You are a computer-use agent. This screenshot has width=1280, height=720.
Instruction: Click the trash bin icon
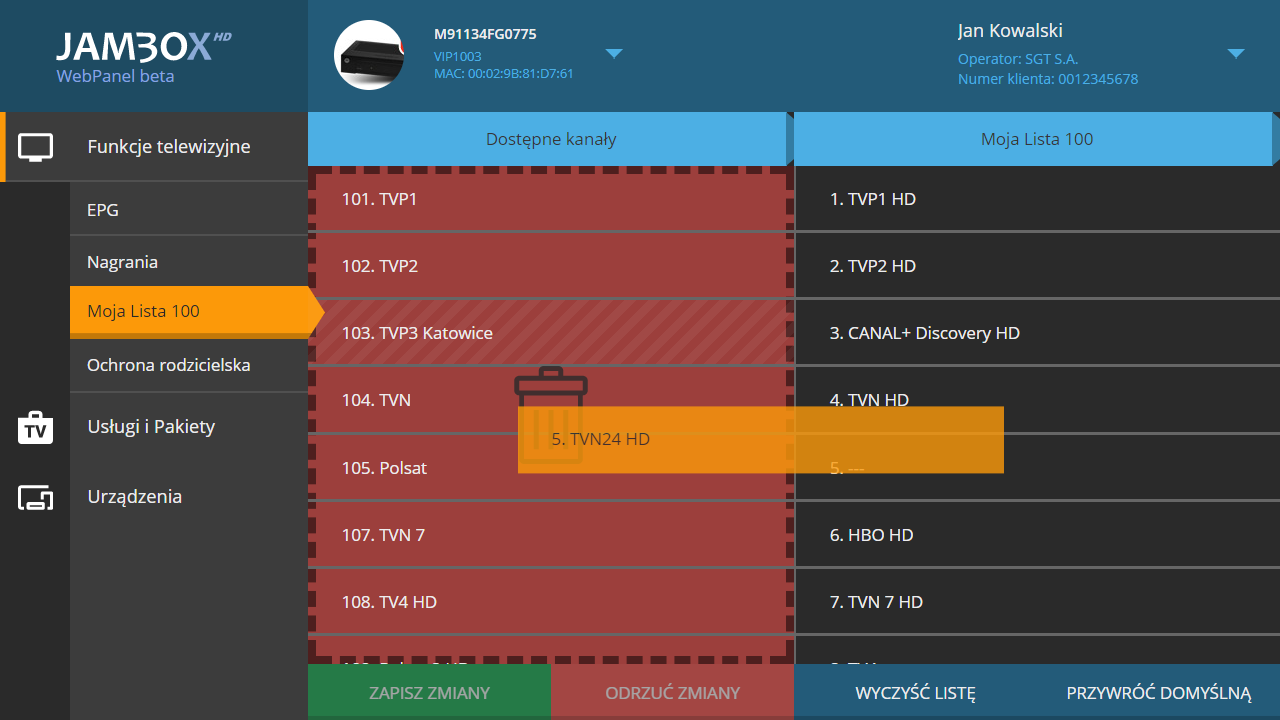click(x=551, y=415)
